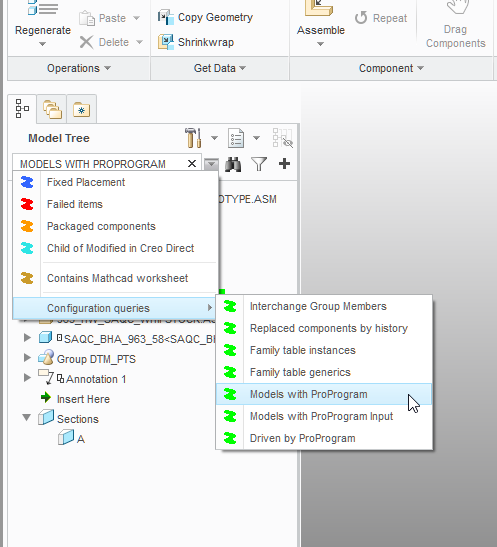Toggle the tree visibility eye icon
This screenshot has height=547, width=497.
[x=283, y=138]
